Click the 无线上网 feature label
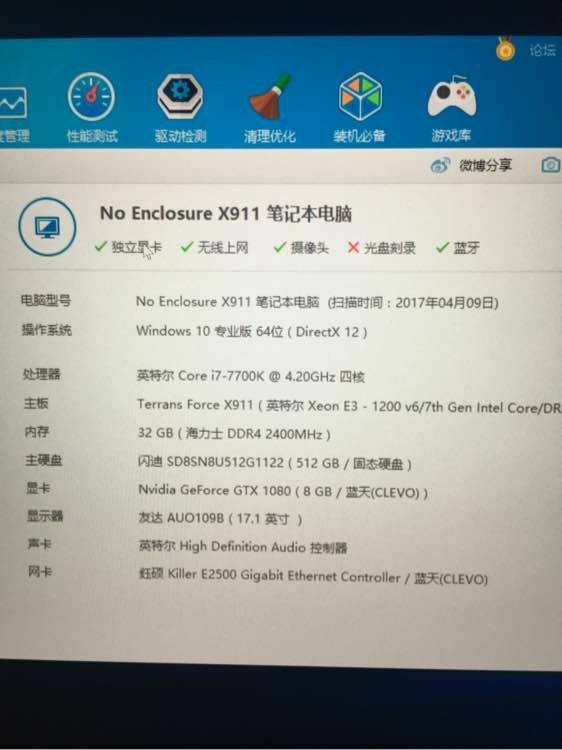This screenshot has height=750, width=562. pyautogui.click(x=223, y=248)
